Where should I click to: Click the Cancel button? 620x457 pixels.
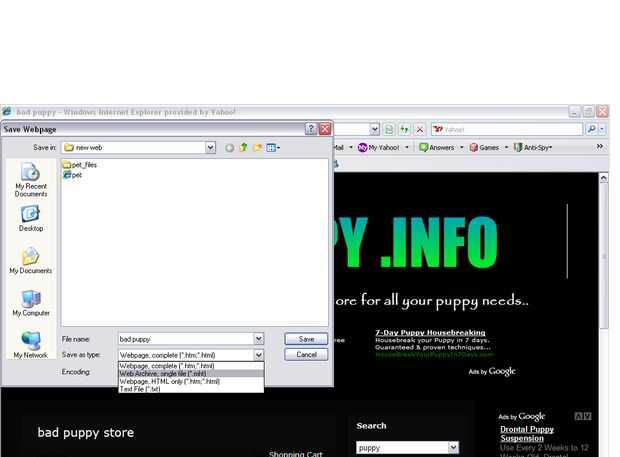tap(306, 355)
